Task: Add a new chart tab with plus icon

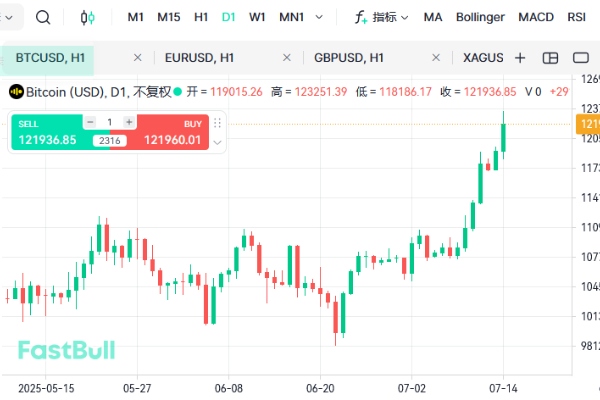Action: (520, 58)
